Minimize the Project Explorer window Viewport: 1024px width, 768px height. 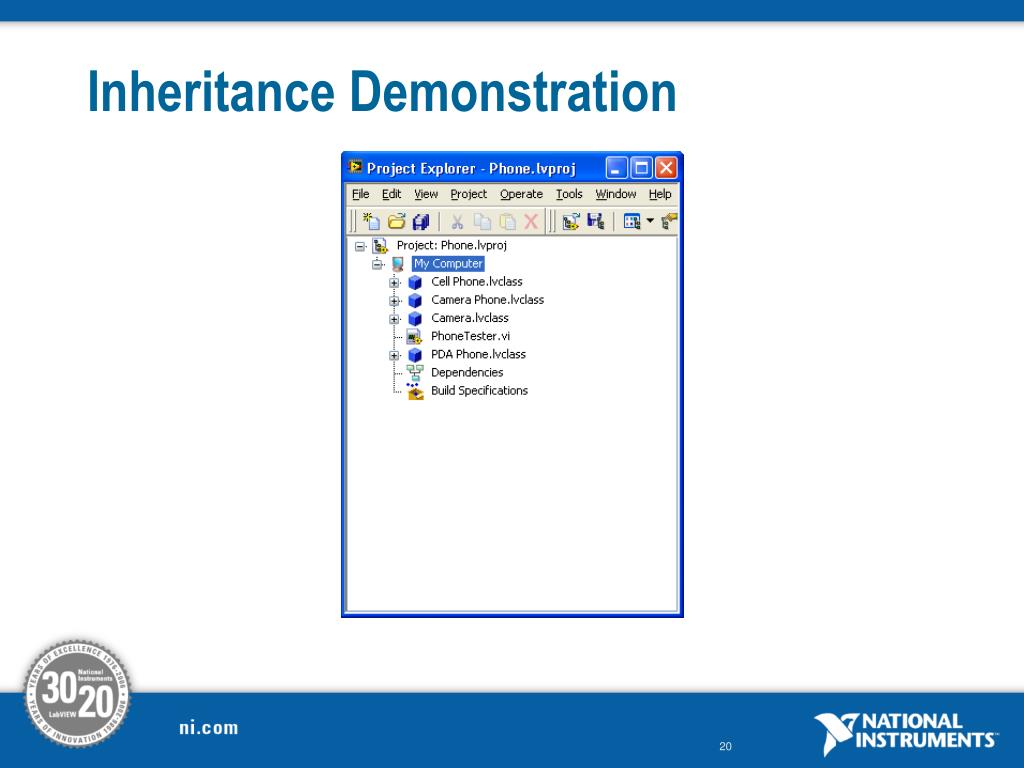coord(616,168)
